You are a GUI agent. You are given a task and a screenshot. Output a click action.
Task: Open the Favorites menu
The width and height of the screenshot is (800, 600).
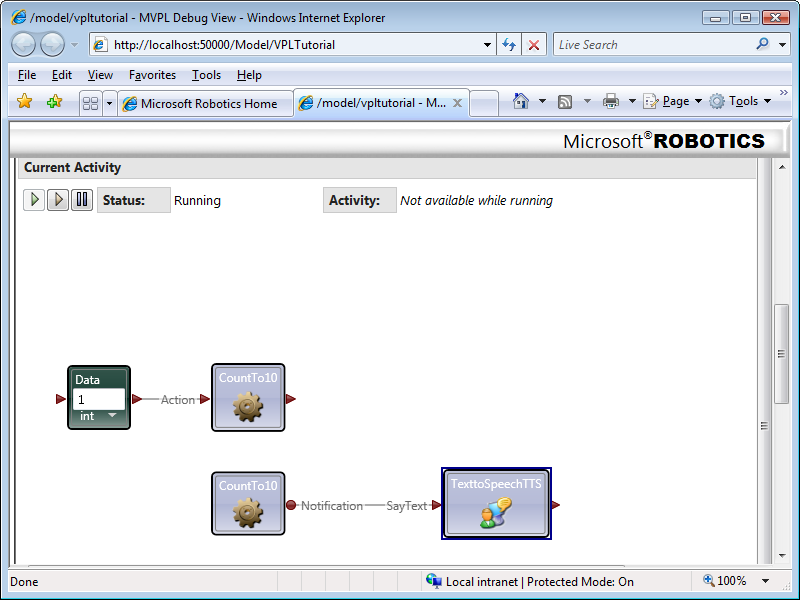[152, 75]
